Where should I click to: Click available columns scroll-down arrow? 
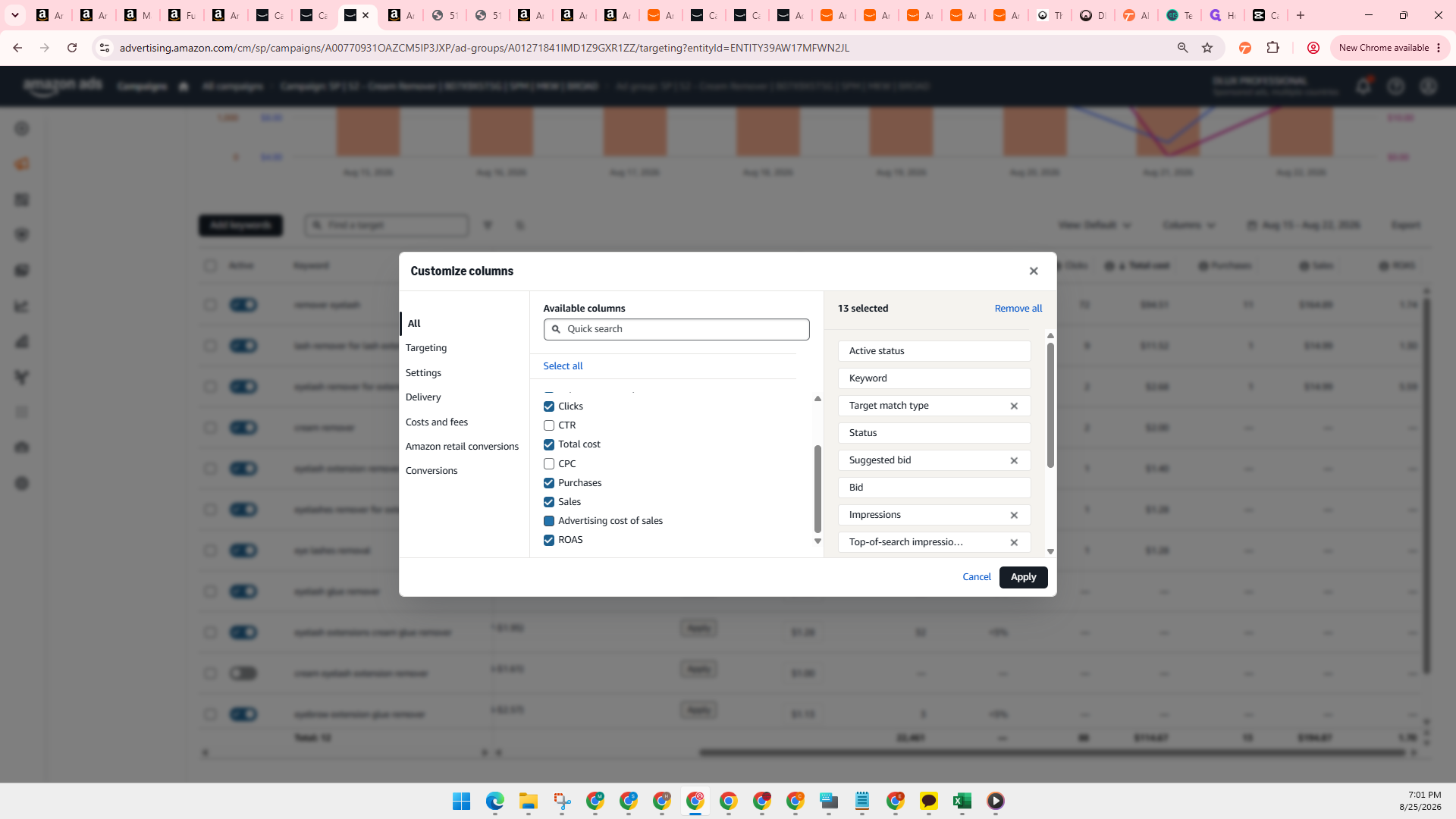(817, 541)
